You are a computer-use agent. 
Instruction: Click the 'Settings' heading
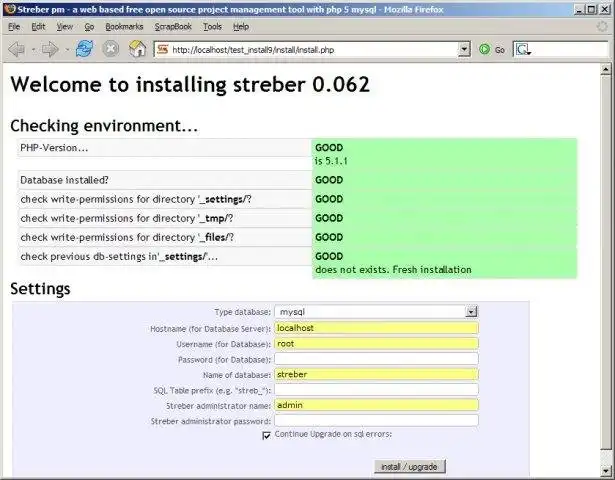pos(40,289)
